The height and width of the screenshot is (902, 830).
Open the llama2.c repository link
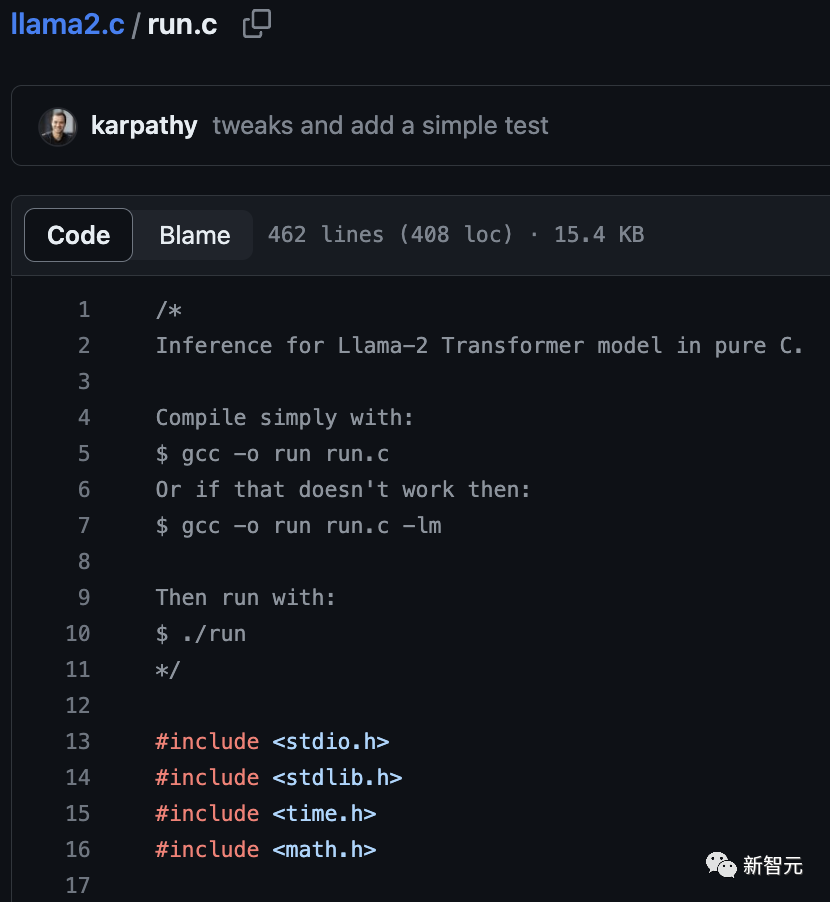click(67, 24)
